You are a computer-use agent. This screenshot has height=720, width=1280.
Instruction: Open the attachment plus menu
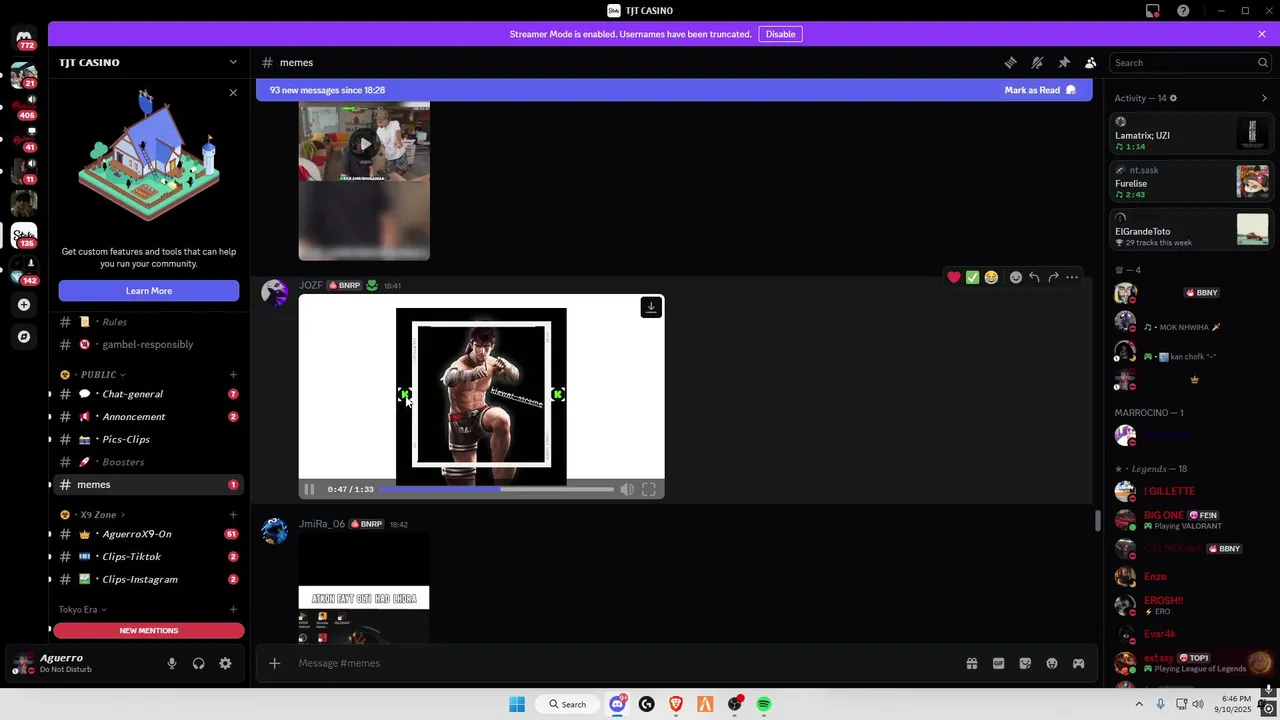point(274,663)
